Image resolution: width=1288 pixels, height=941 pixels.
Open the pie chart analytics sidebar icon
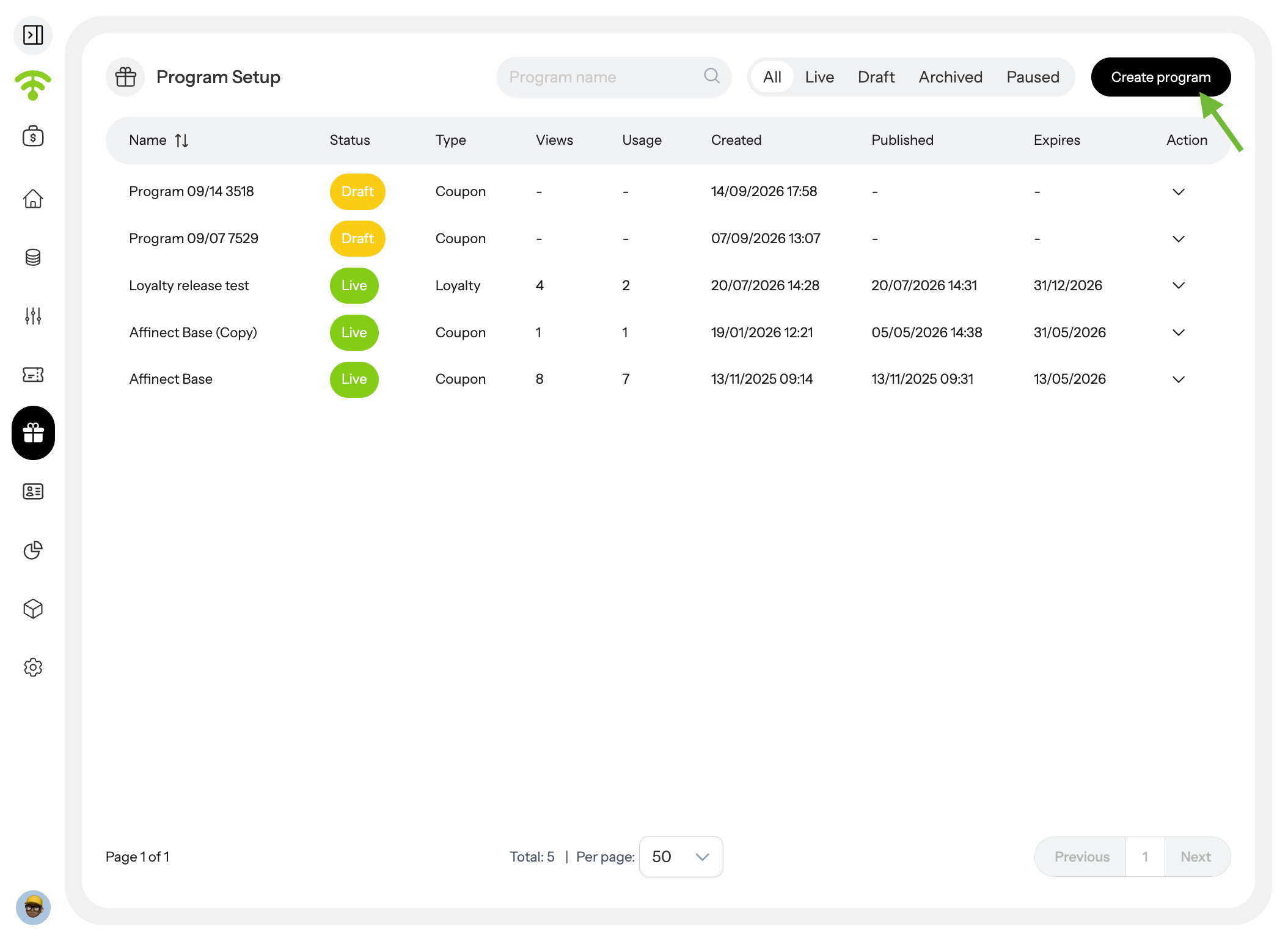click(x=33, y=550)
